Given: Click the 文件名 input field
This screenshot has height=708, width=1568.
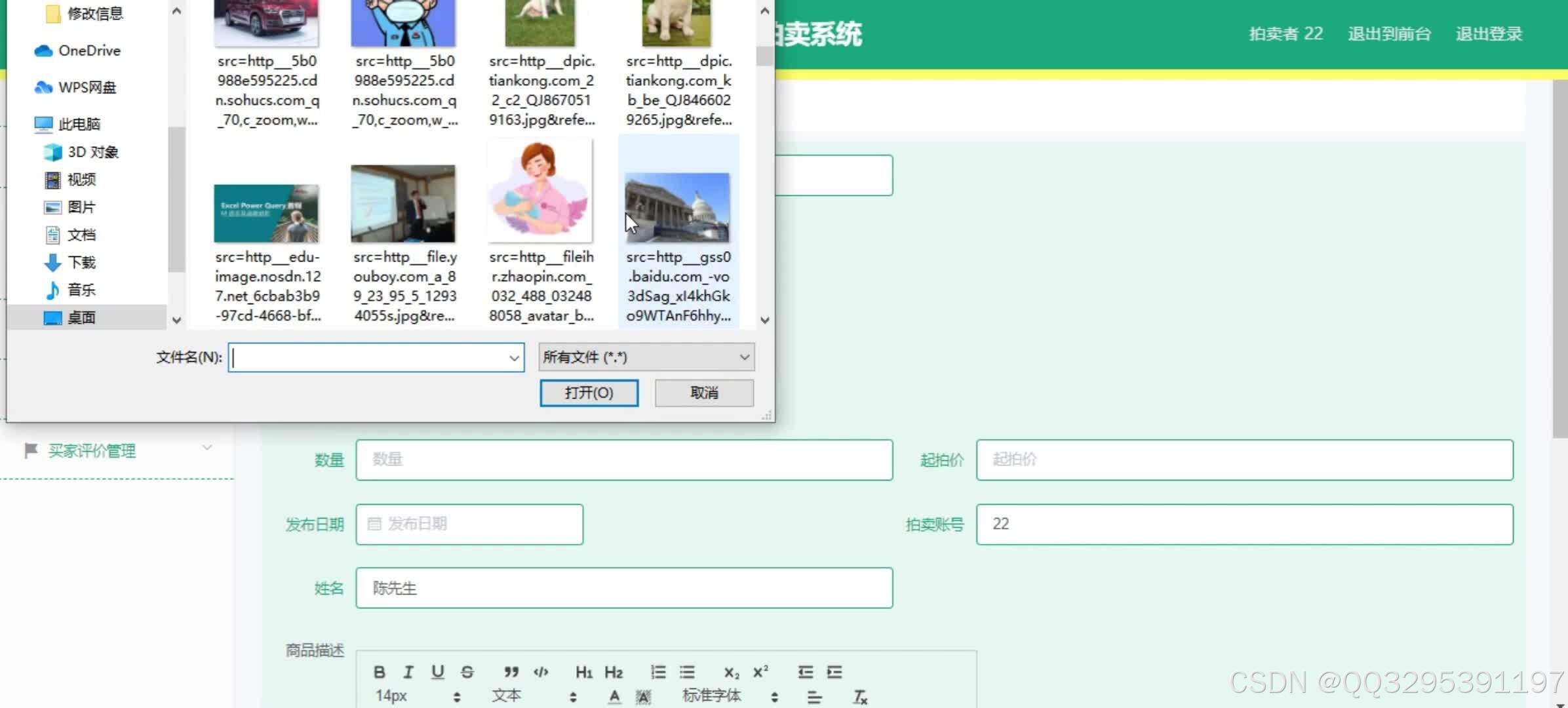Looking at the screenshot, I should pos(368,357).
